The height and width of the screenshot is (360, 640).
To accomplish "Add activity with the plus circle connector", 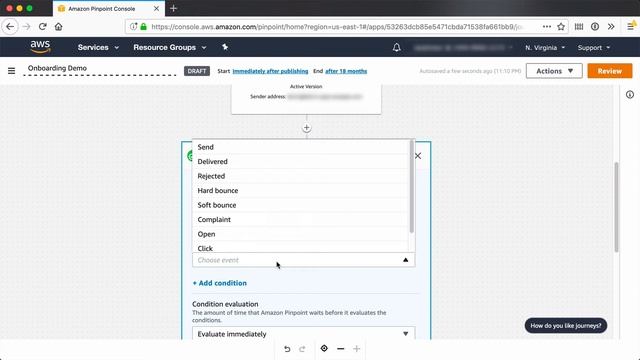I will (307, 128).
